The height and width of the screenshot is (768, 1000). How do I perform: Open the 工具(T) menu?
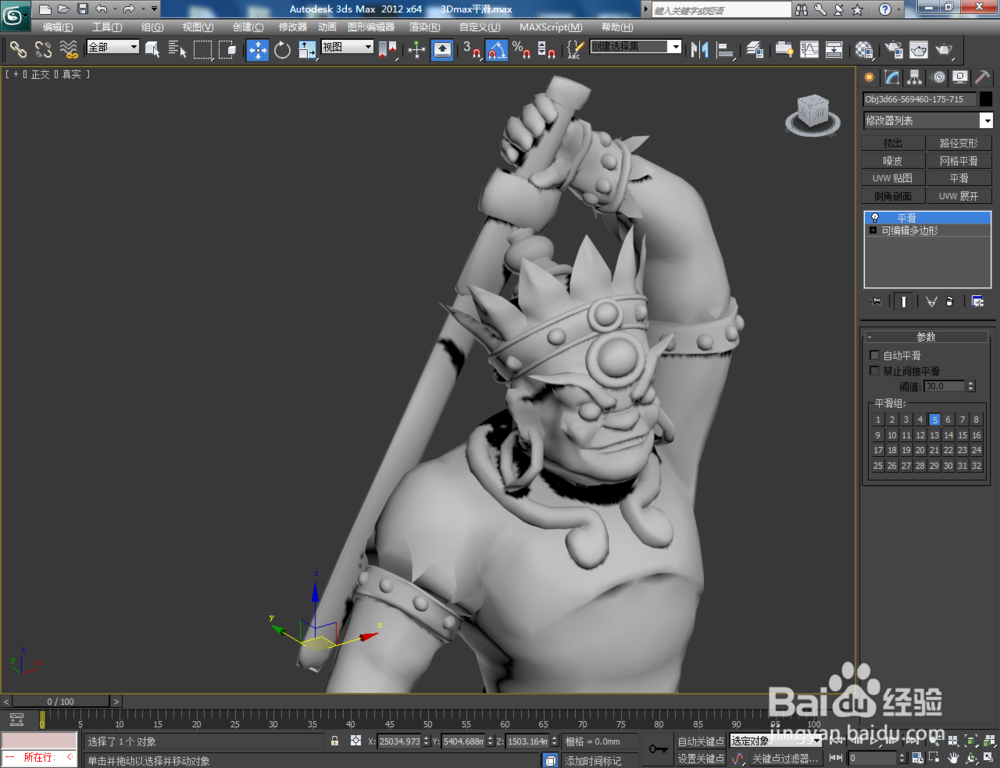pyautogui.click(x=107, y=27)
